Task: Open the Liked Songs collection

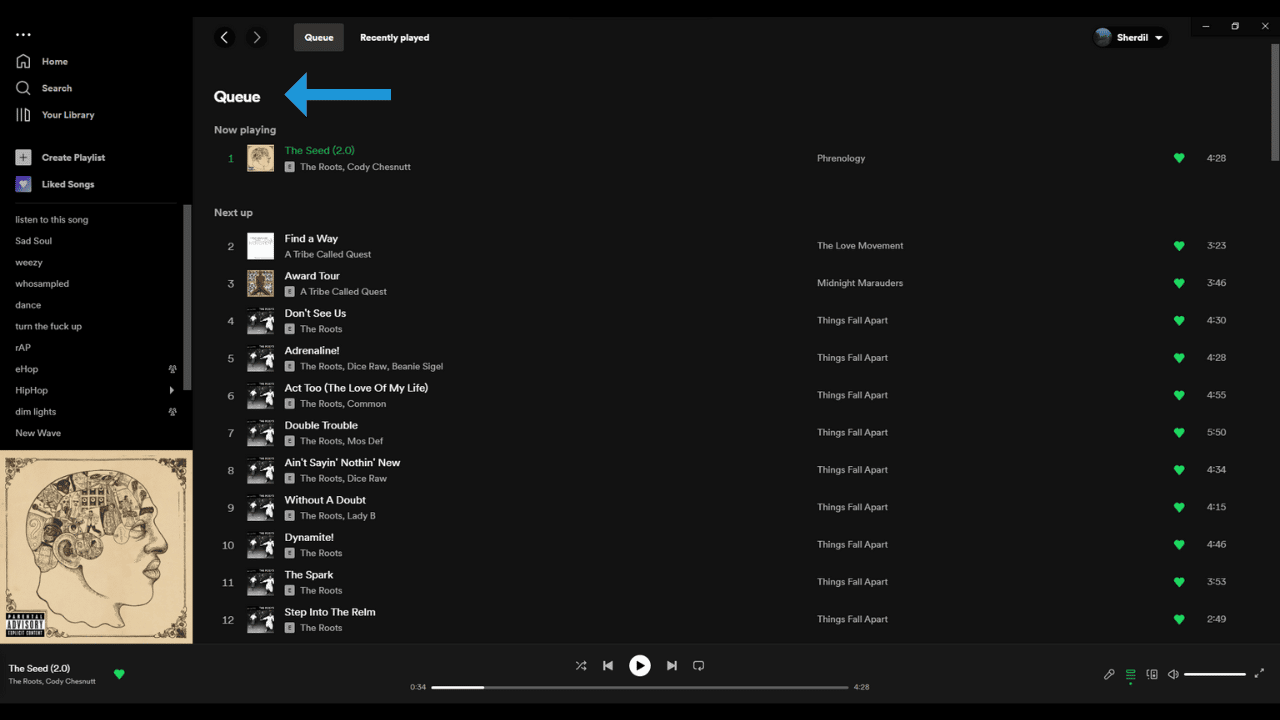Action: point(55,184)
